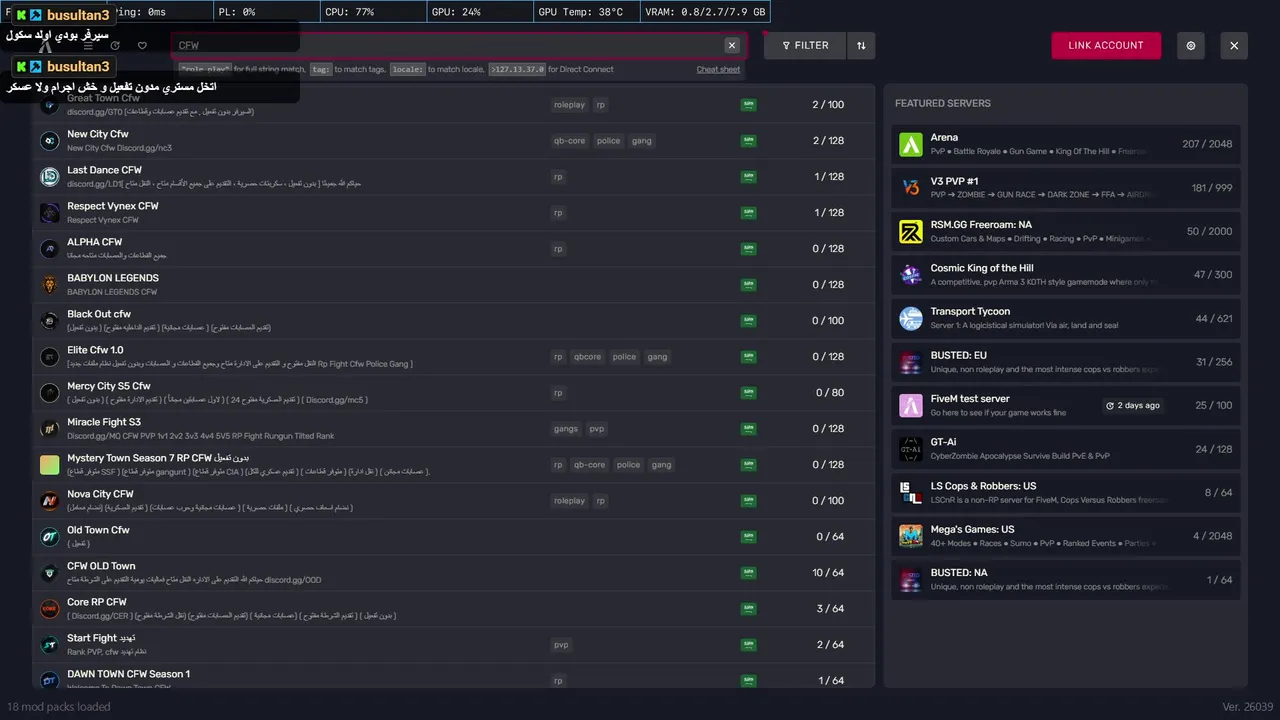Click the Old Town Cfw server icon
The image size is (1280, 720).
click(x=49, y=537)
